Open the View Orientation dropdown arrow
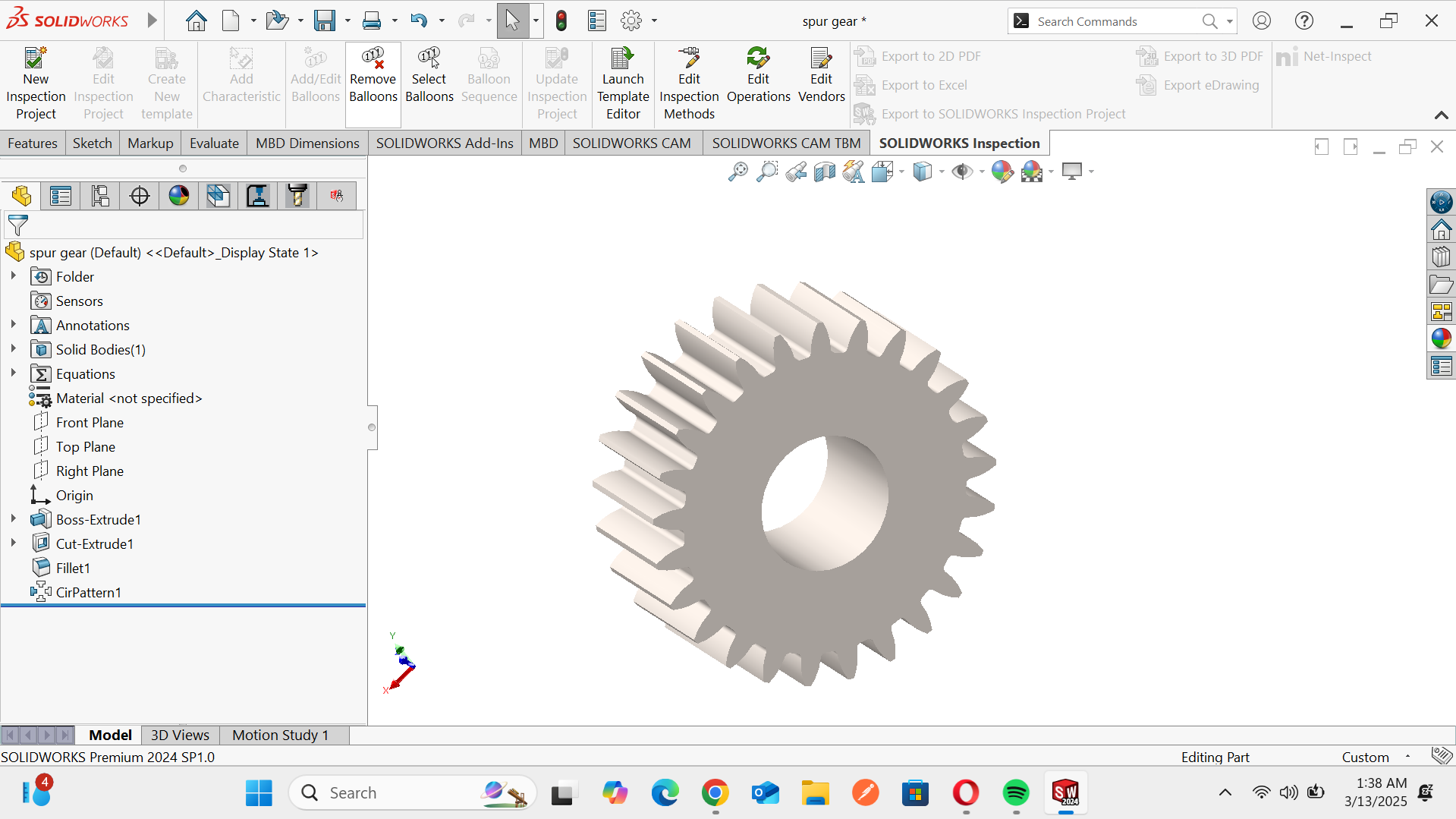The width and height of the screenshot is (1456, 819). 901,172
